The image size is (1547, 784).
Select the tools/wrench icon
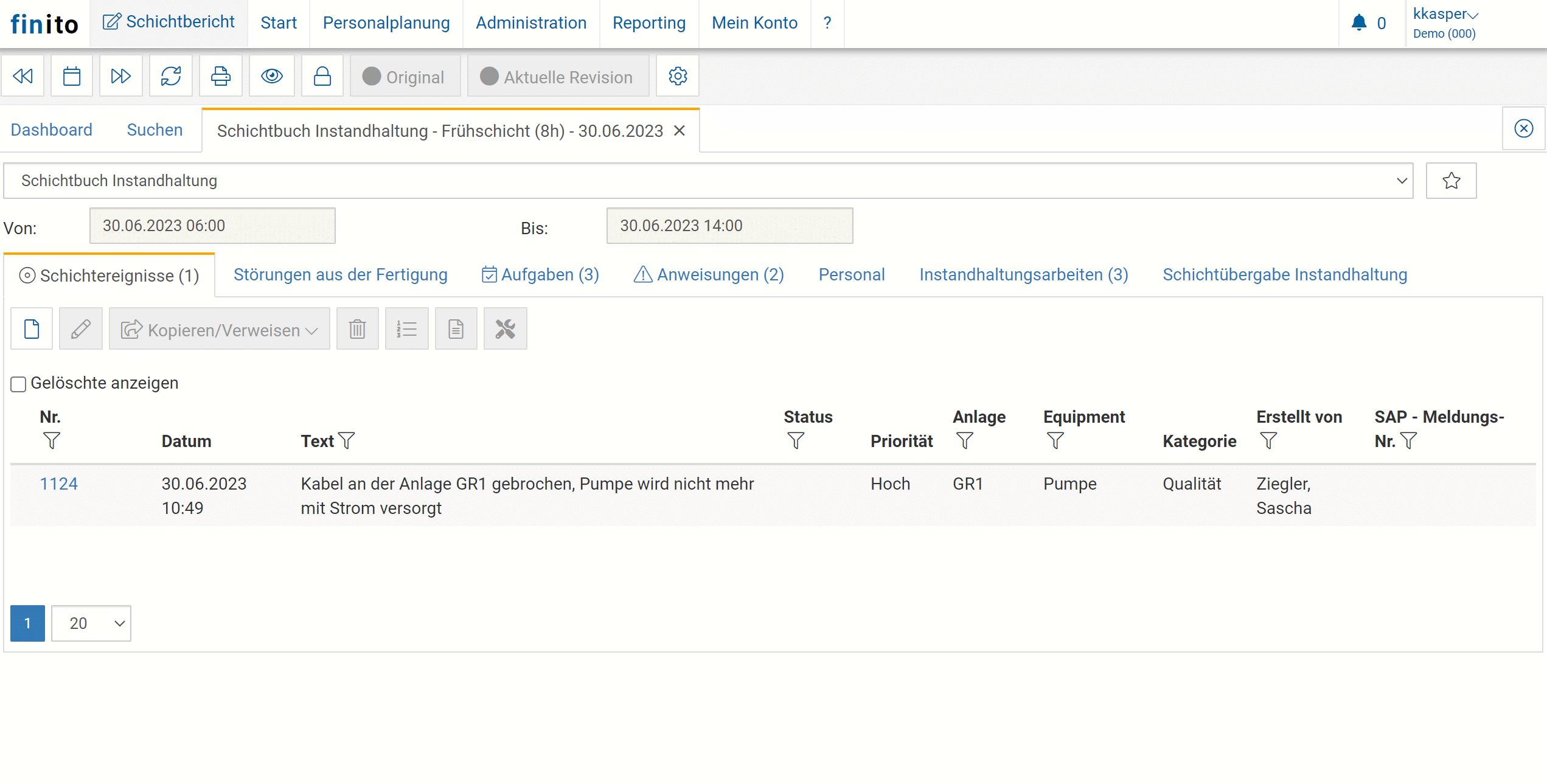click(x=505, y=329)
